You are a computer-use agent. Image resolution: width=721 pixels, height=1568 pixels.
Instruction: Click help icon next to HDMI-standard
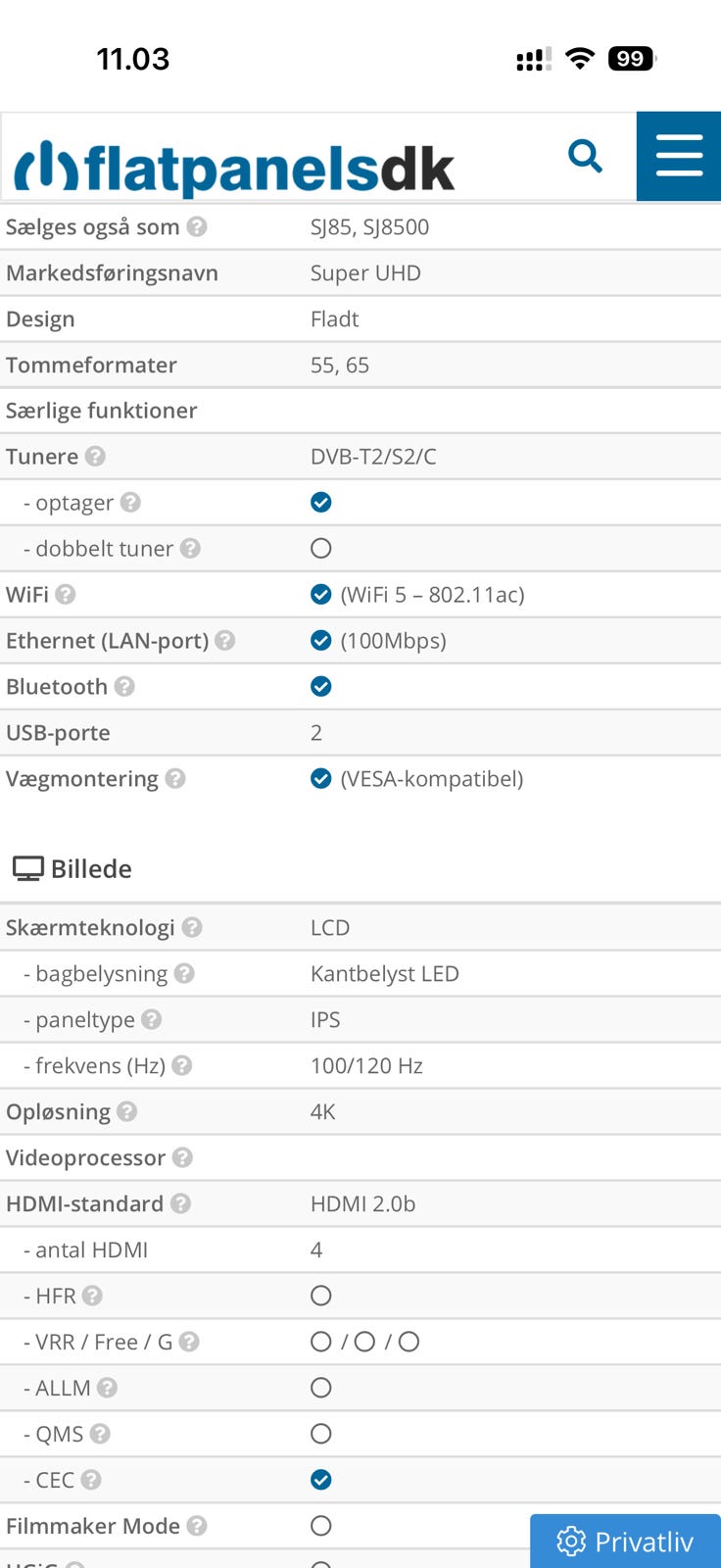click(x=180, y=1204)
